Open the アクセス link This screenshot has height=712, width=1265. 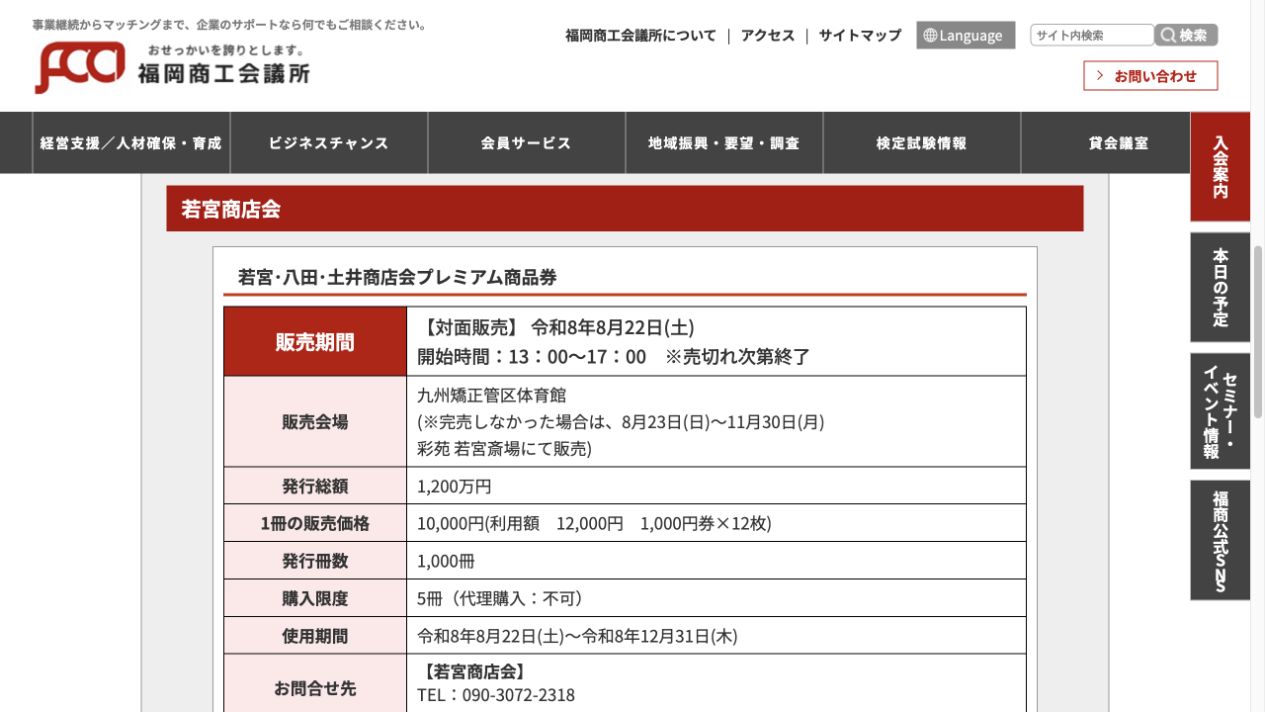click(768, 36)
